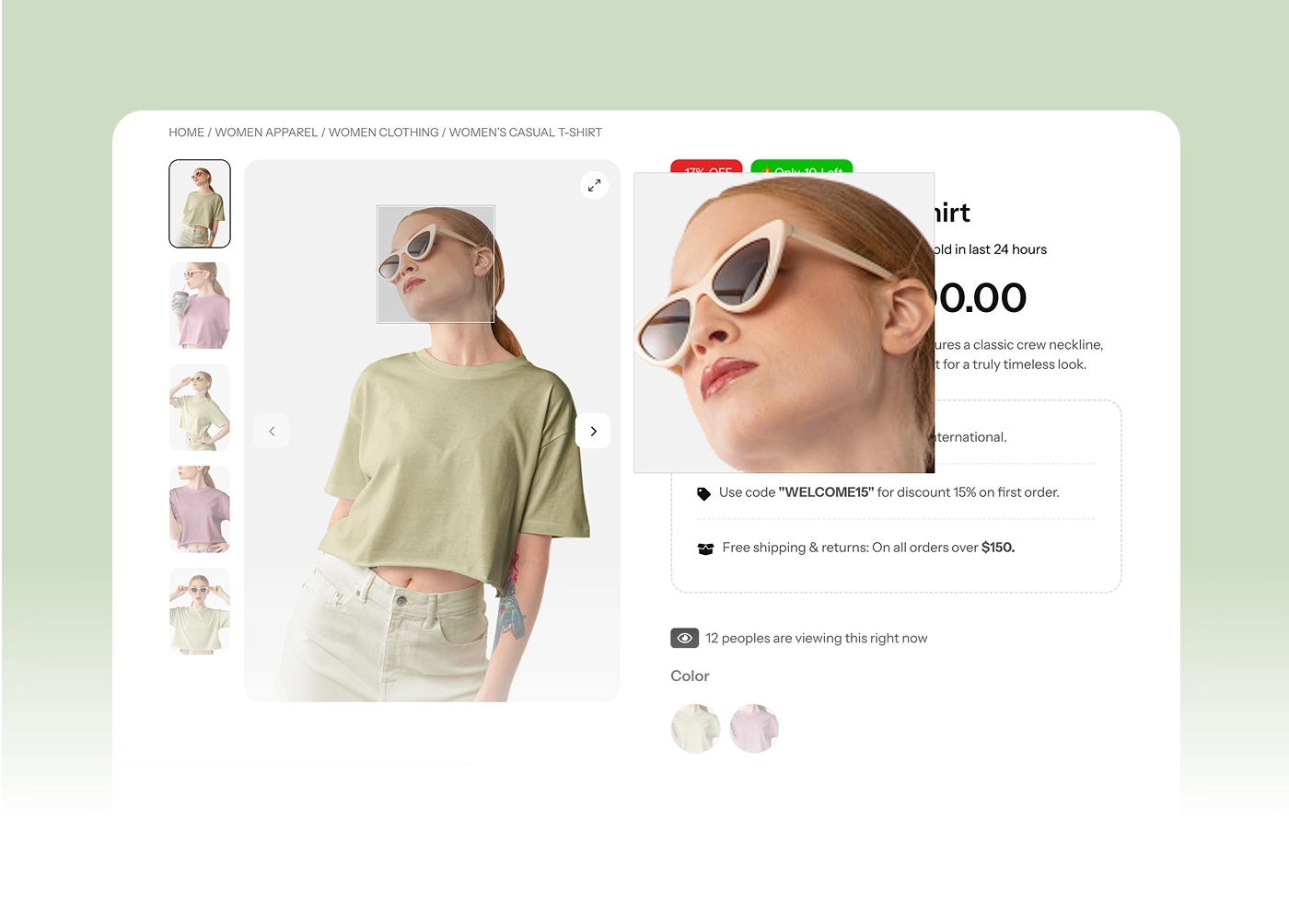Screen dimensions: 1289x924
Task: Click the eye icon beside viewer count
Action: point(684,638)
